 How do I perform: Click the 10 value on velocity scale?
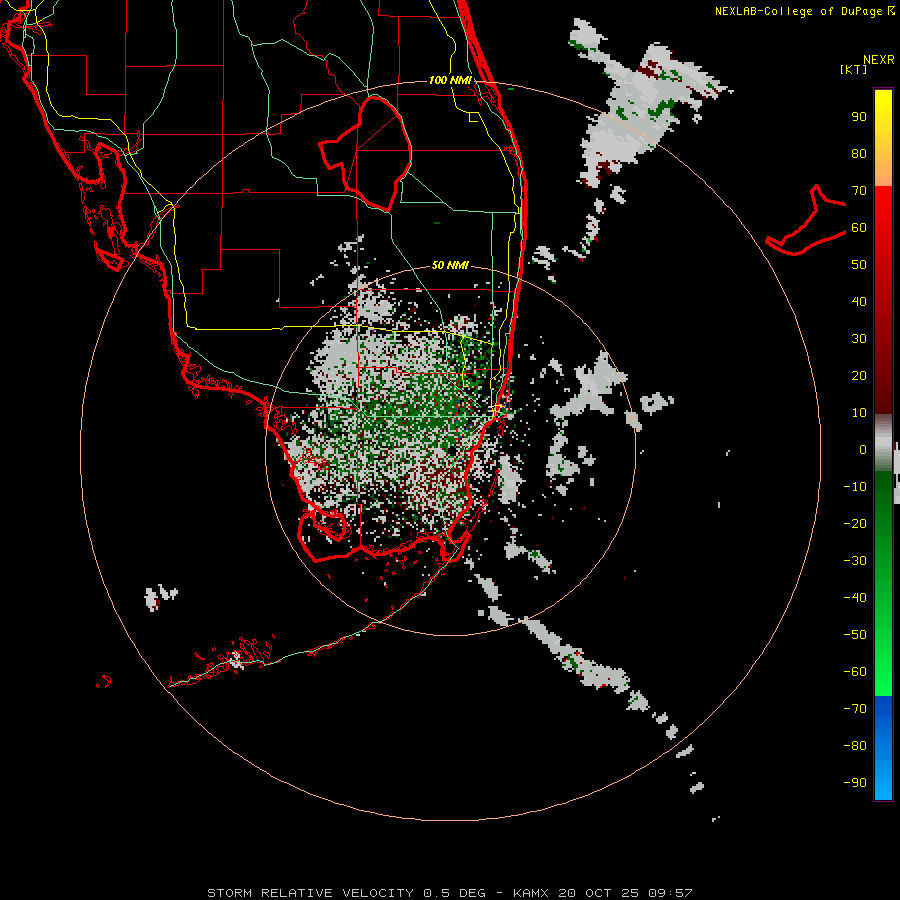coord(859,413)
